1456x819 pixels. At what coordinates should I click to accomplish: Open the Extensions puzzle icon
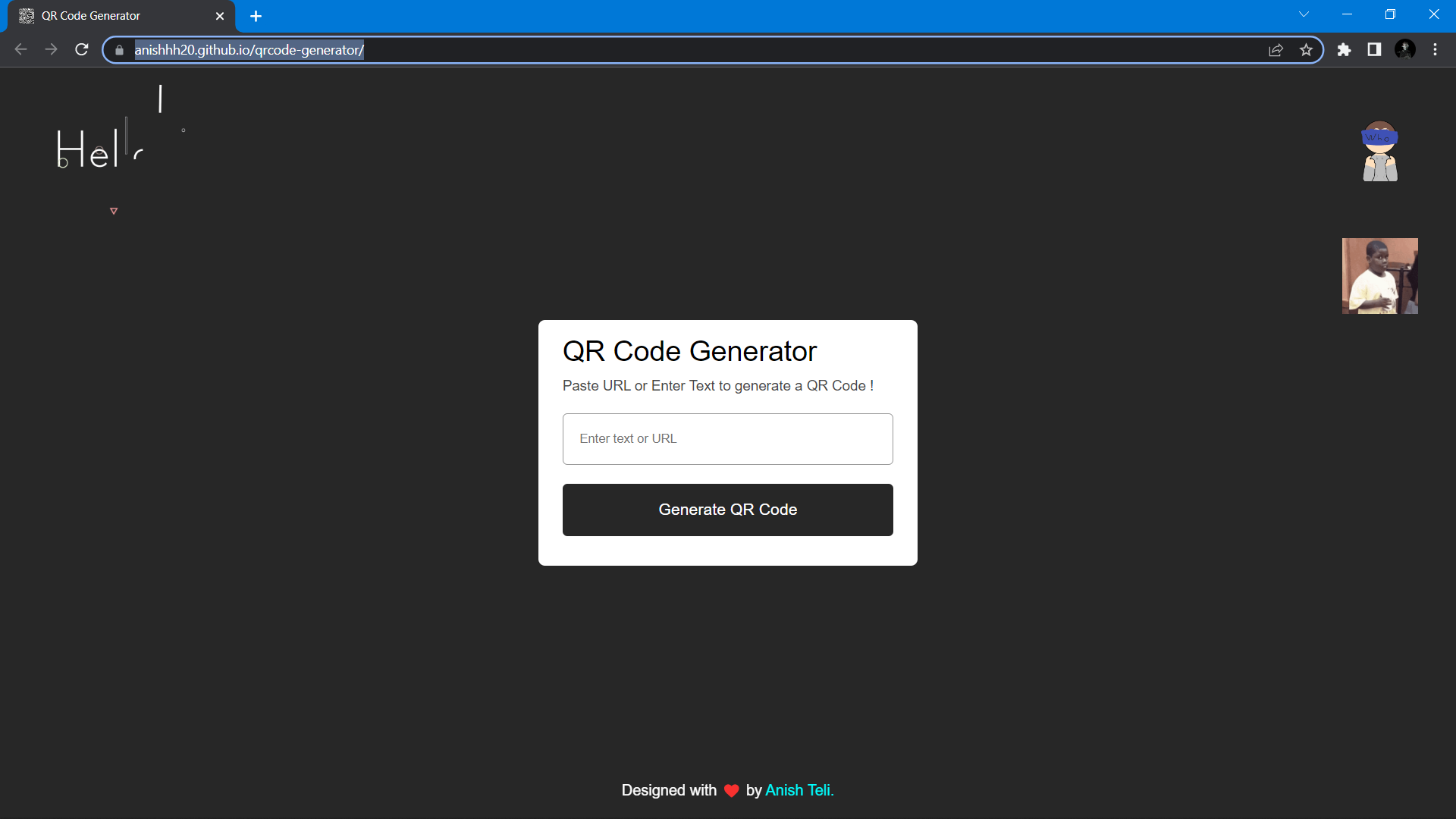pyautogui.click(x=1344, y=50)
